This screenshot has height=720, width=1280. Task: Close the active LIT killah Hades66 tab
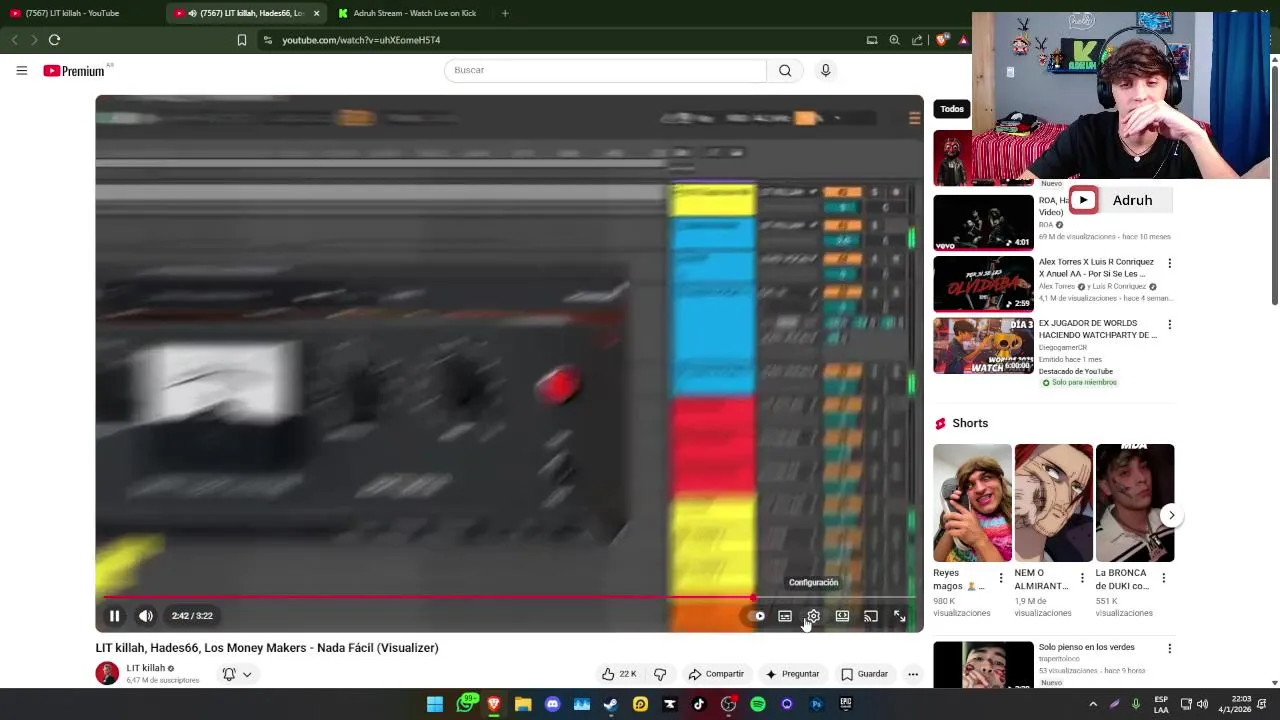click(x=316, y=13)
